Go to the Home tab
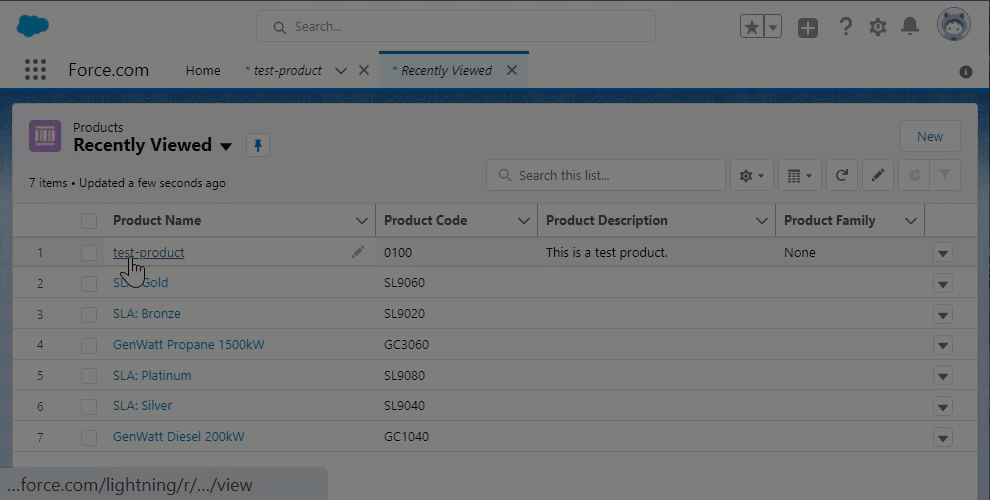This screenshot has width=990, height=500. click(203, 71)
